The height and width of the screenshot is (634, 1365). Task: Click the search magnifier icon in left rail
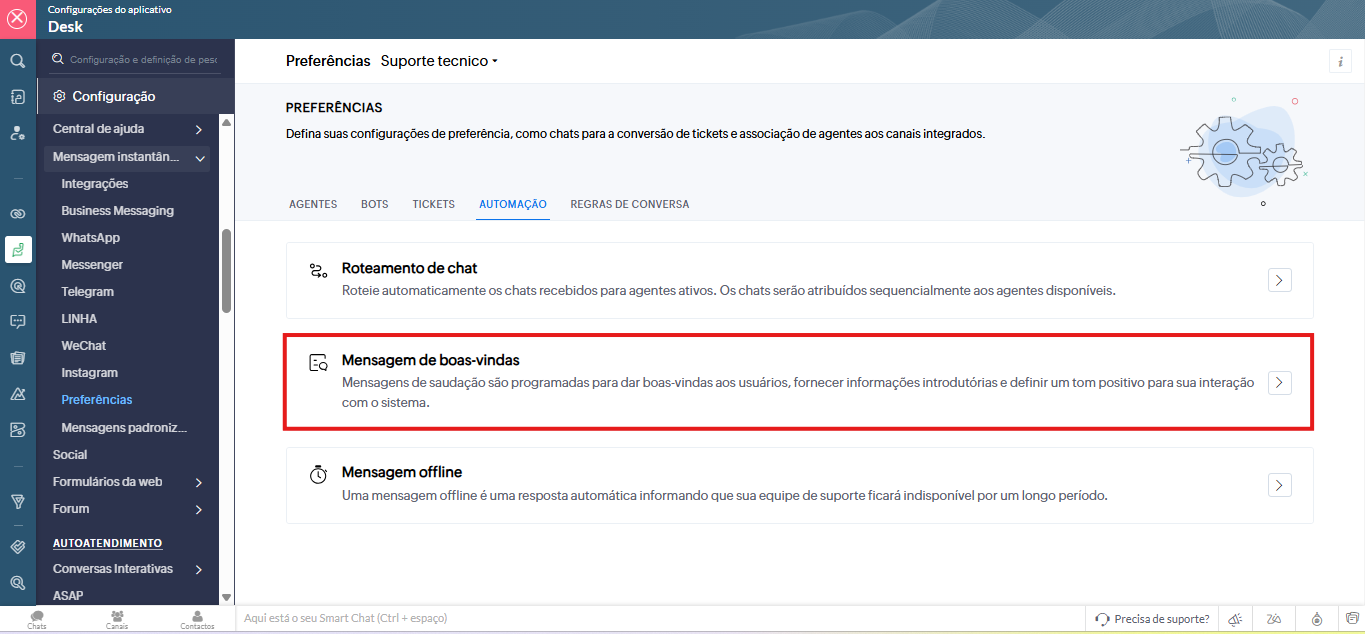17,61
